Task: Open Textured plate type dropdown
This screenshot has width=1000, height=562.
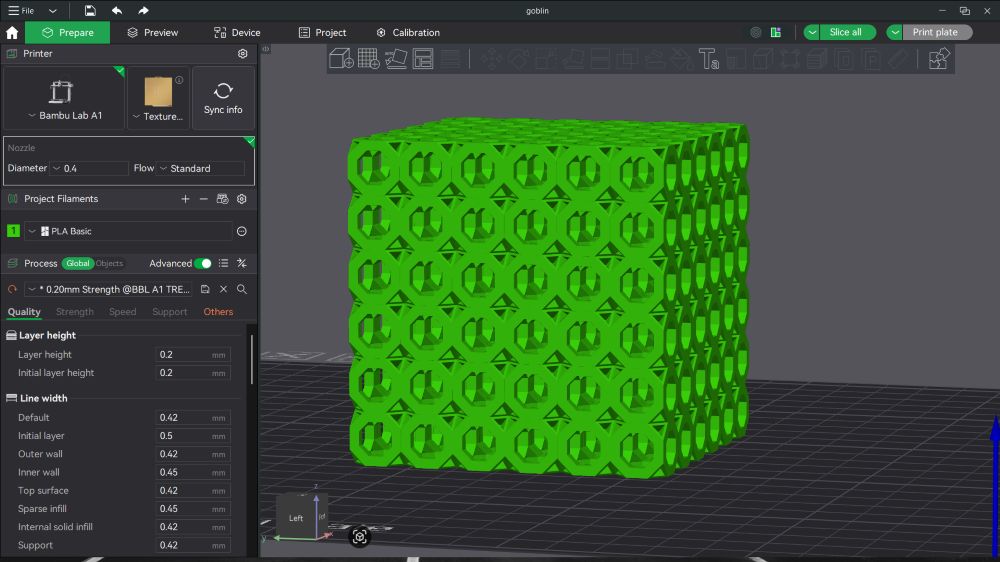Action: click(136, 116)
